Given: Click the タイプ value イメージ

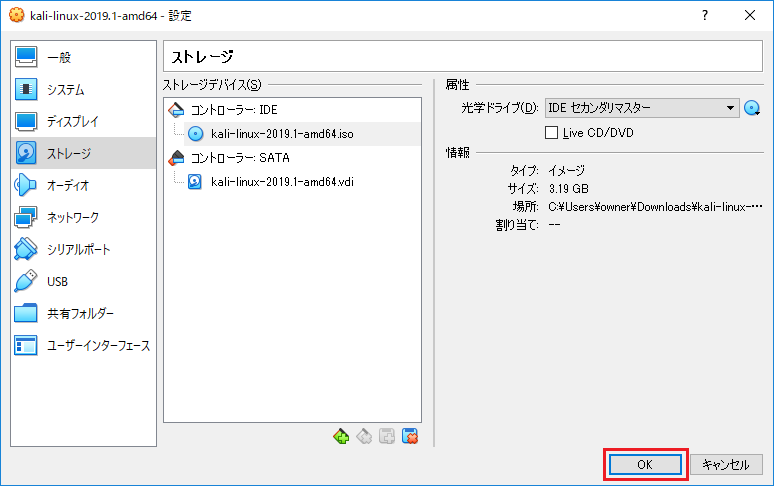Looking at the screenshot, I should pos(567,171).
